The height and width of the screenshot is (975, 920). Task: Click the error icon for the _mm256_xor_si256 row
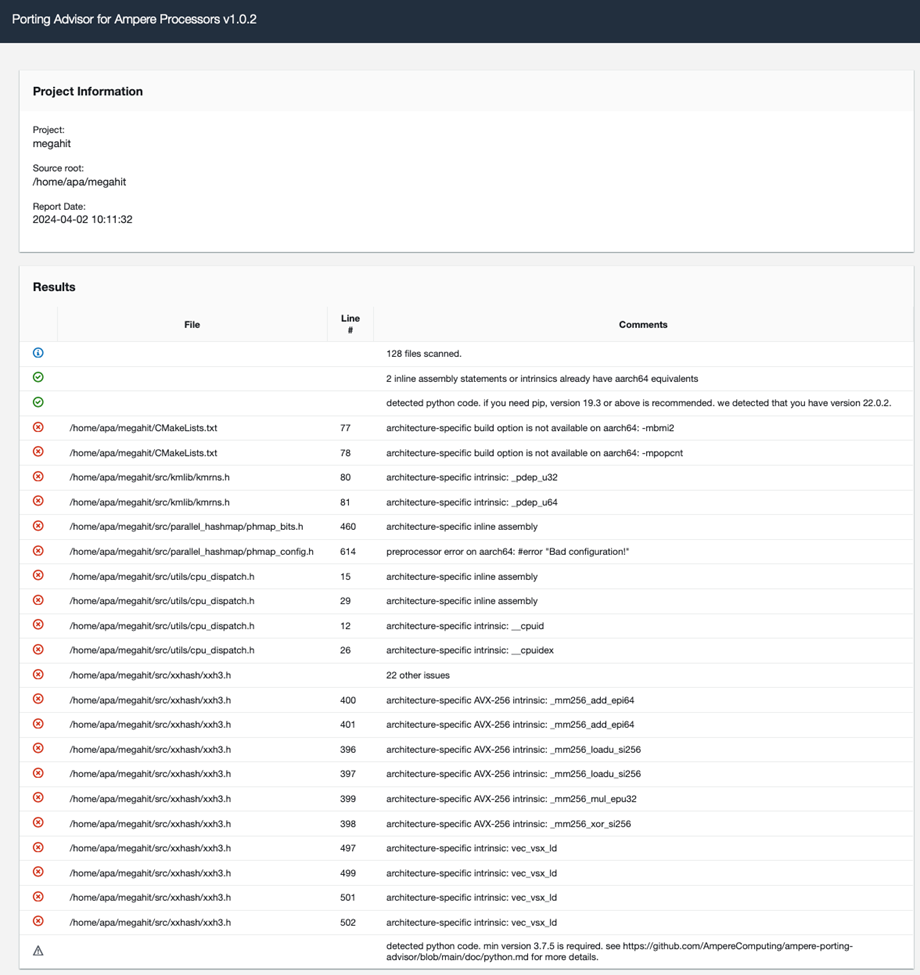tap(38, 823)
